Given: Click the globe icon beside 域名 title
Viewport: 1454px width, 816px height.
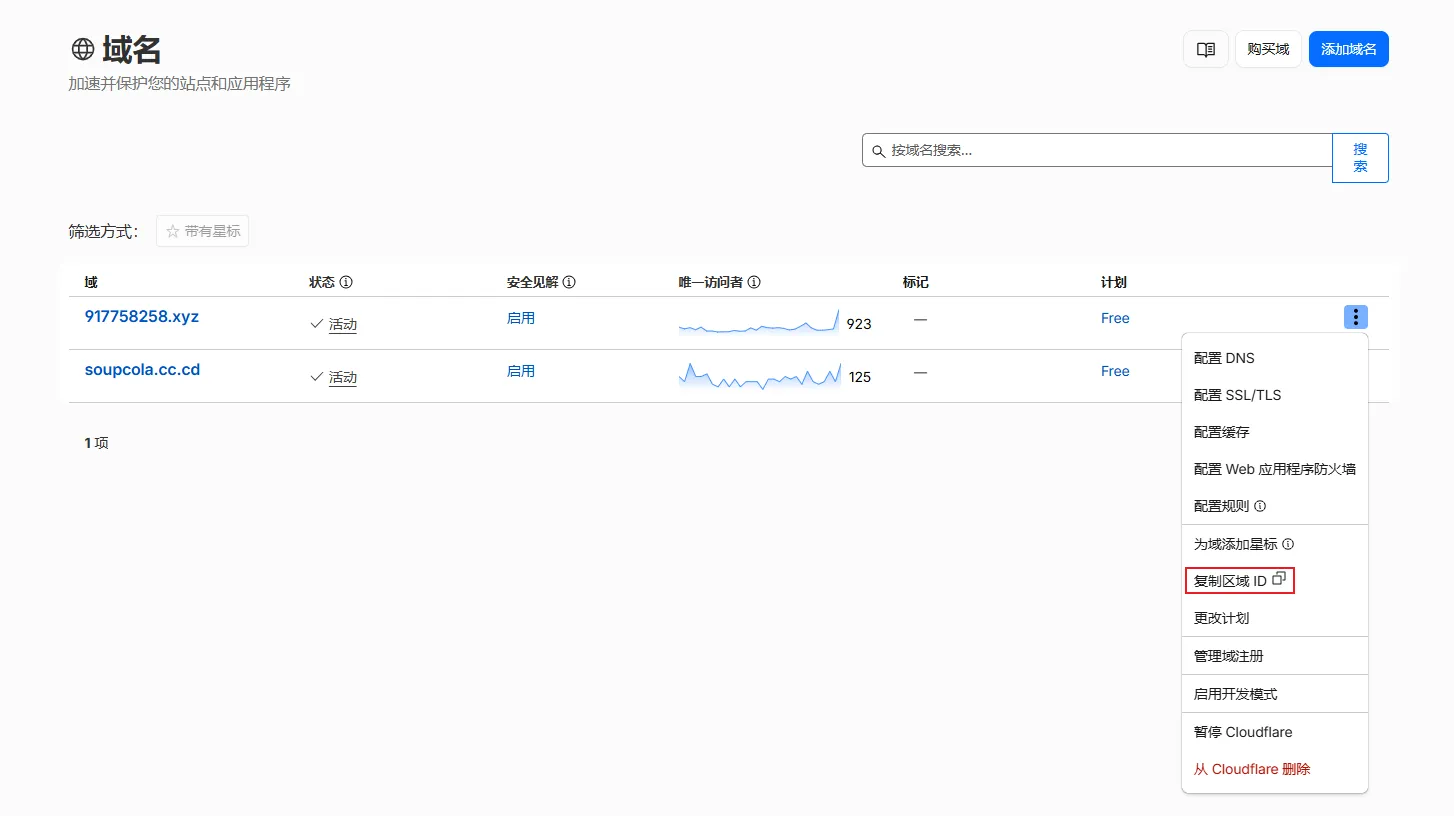Looking at the screenshot, I should pyautogui.click(x=82, y=49).
